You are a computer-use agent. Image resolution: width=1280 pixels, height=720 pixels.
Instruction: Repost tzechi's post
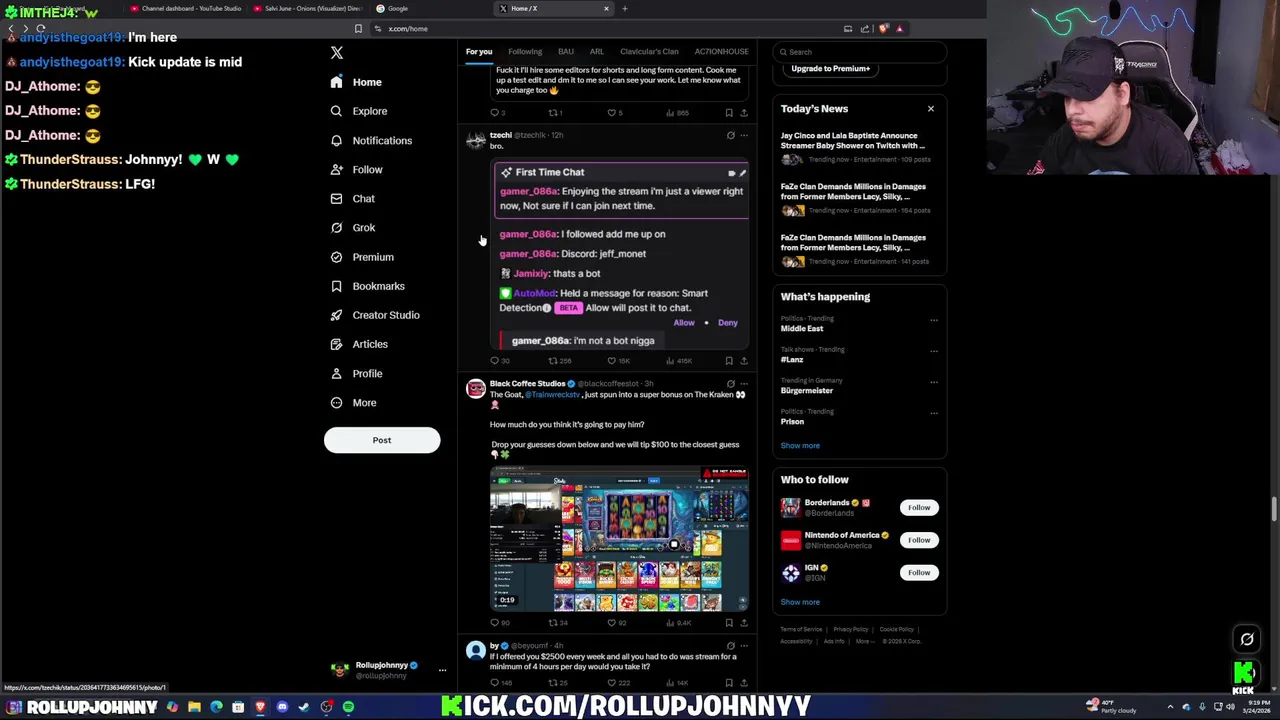pos(559,361)
